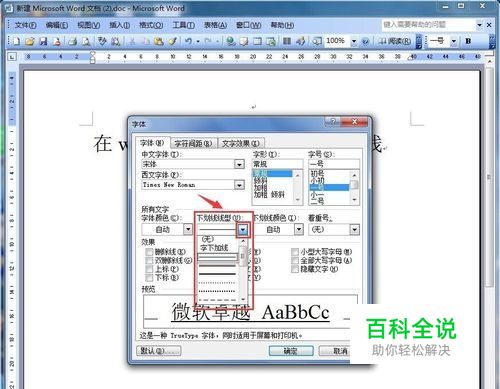500x389 pixels.
Task: Click the 下划线线型 underline style dropdown arrow
Action: point(243,230)
